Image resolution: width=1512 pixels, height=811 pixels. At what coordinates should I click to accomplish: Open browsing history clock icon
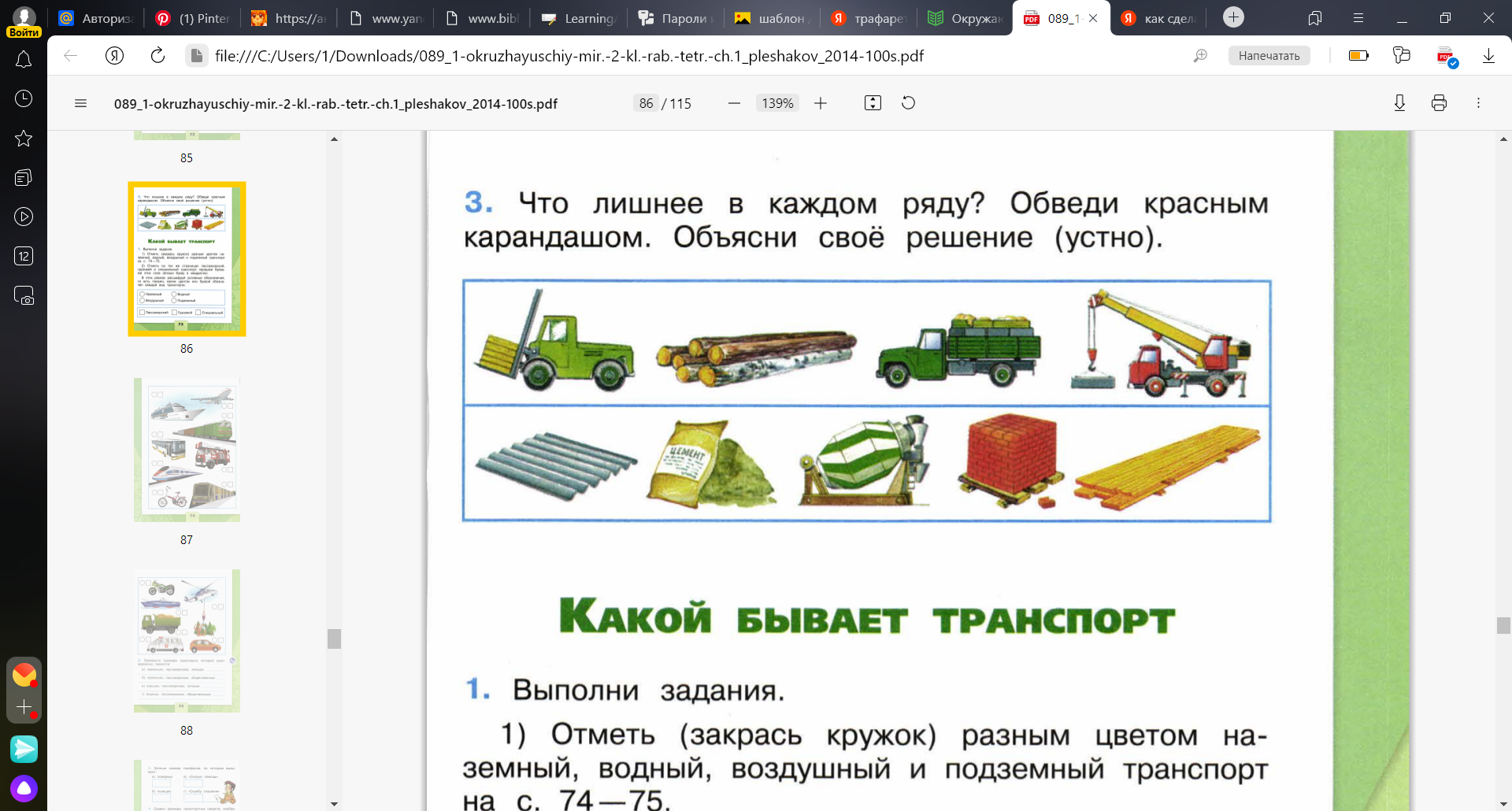tap(24, 98)
